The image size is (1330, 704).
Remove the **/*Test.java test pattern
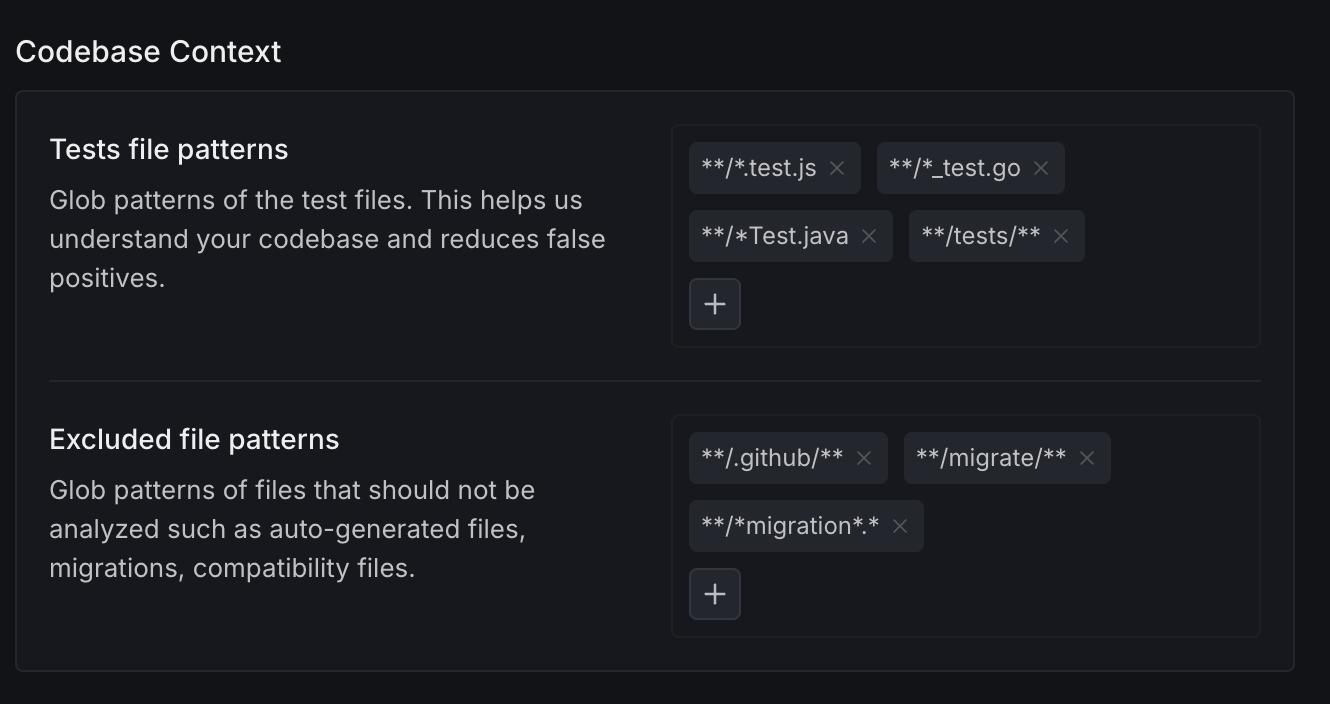click(869, 236)
